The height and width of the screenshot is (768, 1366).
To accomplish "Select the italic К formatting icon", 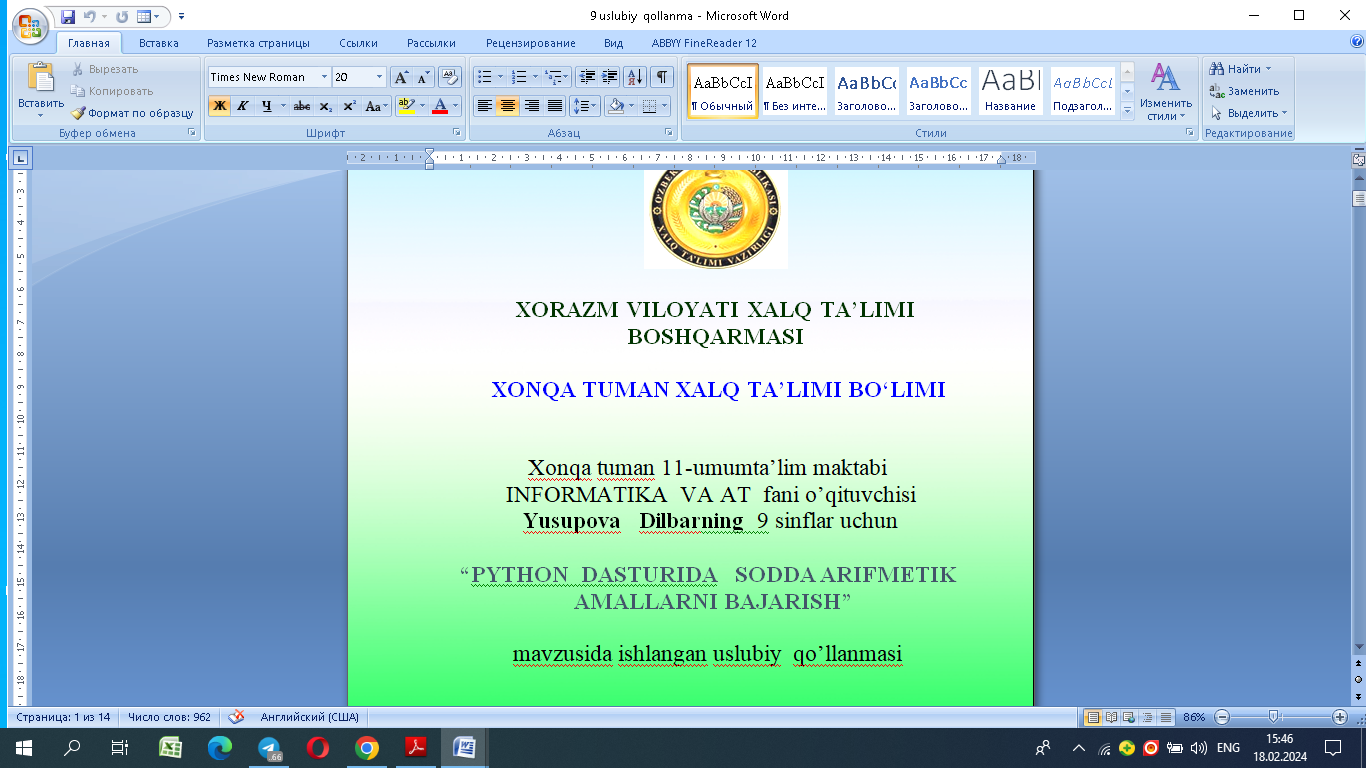I will 242,105.
